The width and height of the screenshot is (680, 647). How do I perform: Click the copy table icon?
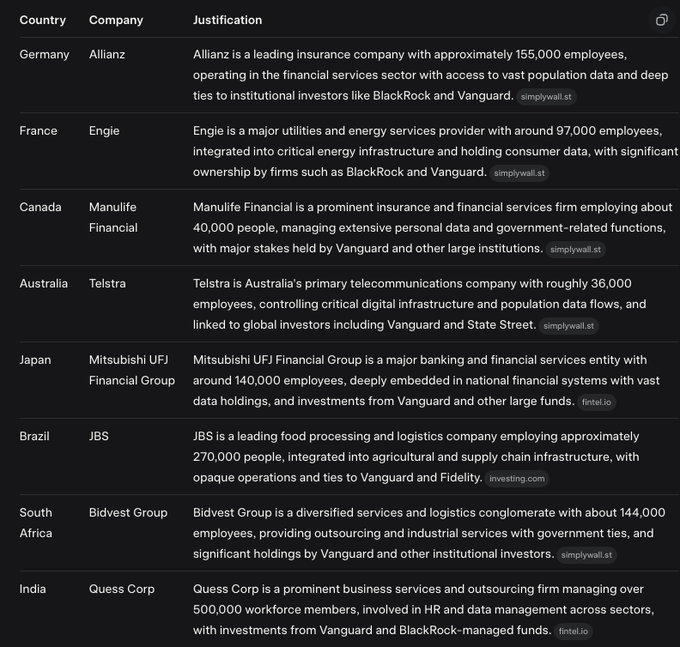[661, 20]
